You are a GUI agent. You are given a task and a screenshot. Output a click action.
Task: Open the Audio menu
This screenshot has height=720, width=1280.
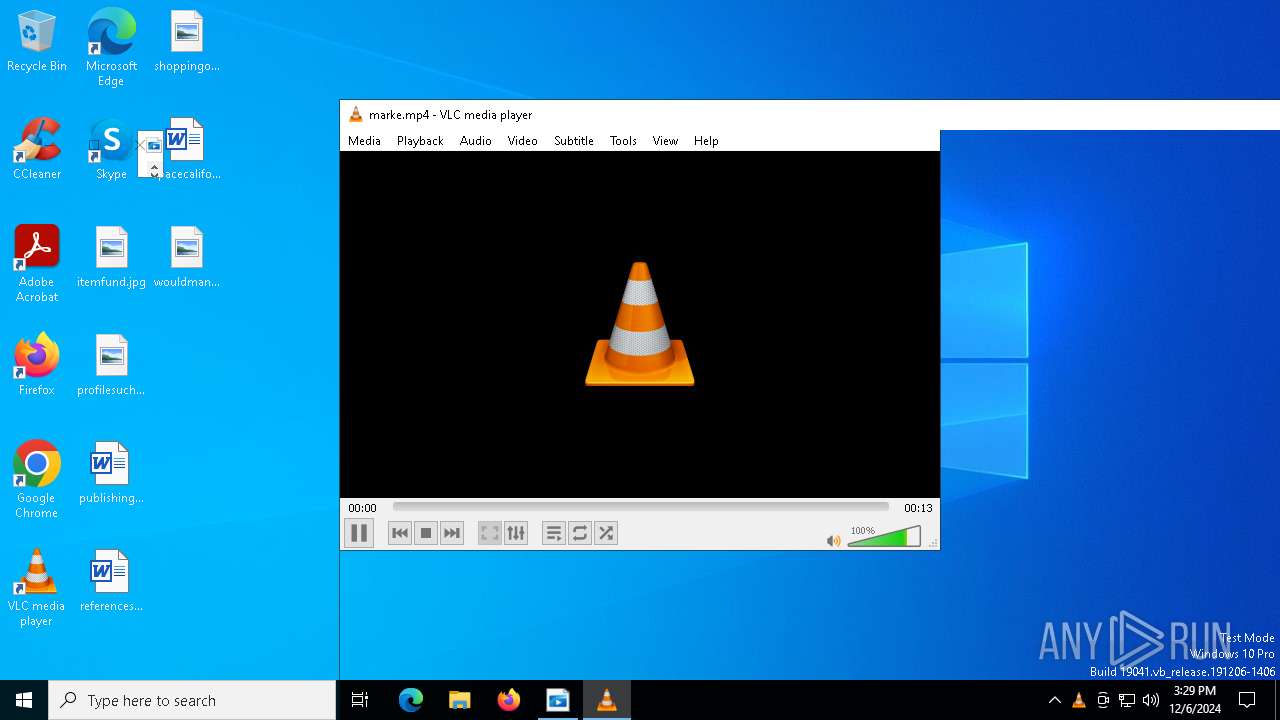point(476,141)
